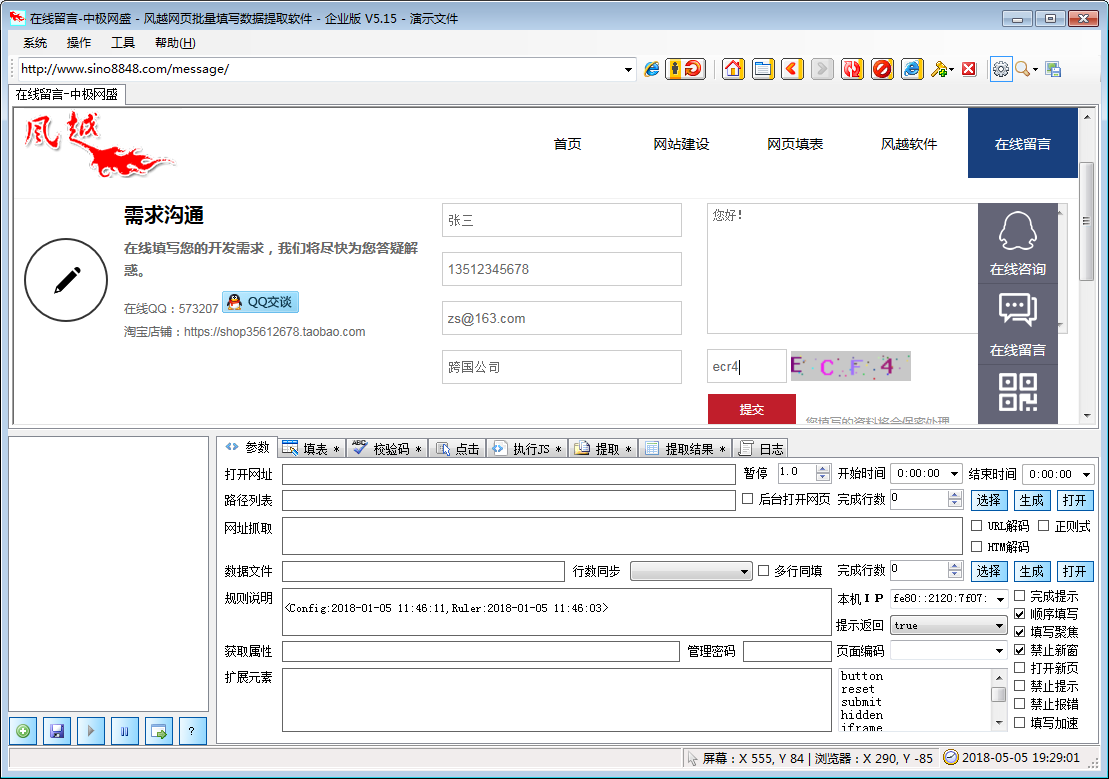Open settings via the gear toolbar icon

1001,69
